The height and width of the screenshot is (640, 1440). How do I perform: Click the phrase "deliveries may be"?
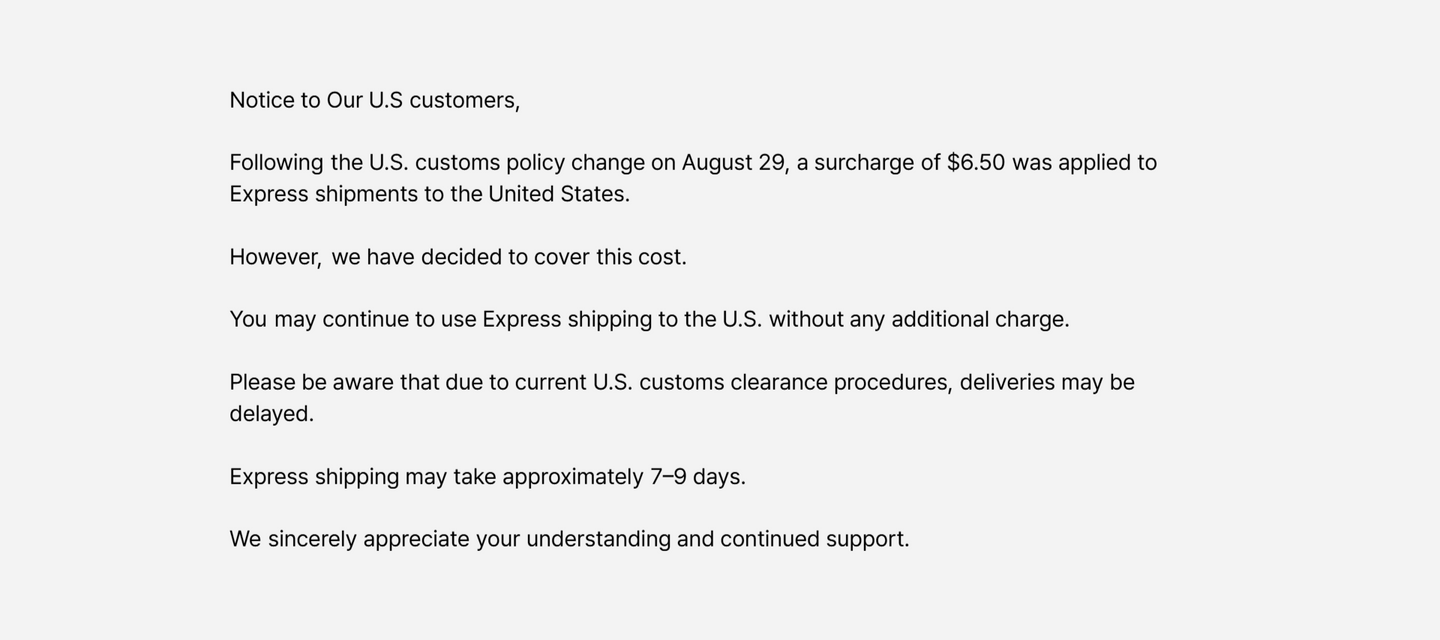pos(1047,382)
